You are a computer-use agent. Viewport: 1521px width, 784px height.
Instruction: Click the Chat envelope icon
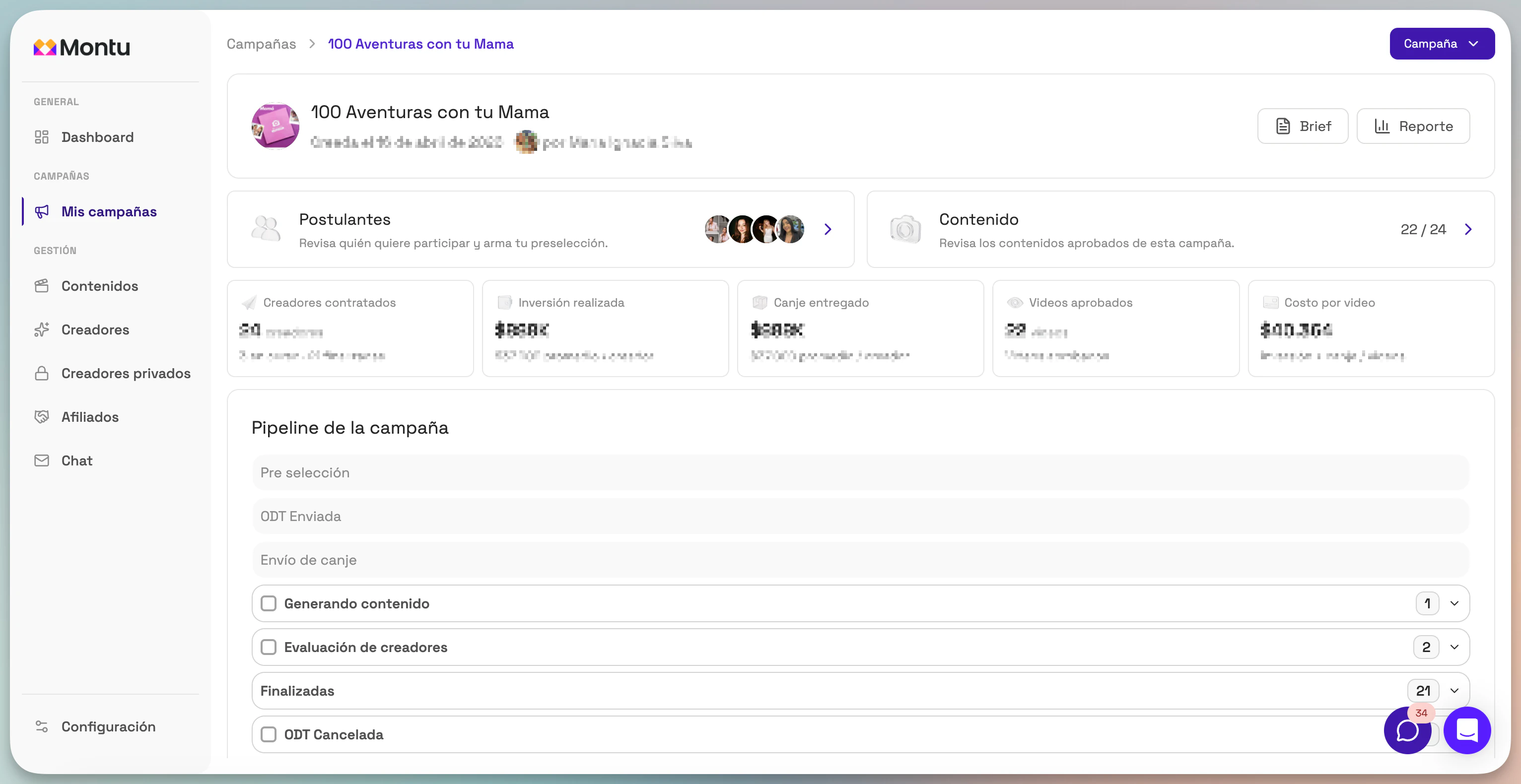point(41,460)
